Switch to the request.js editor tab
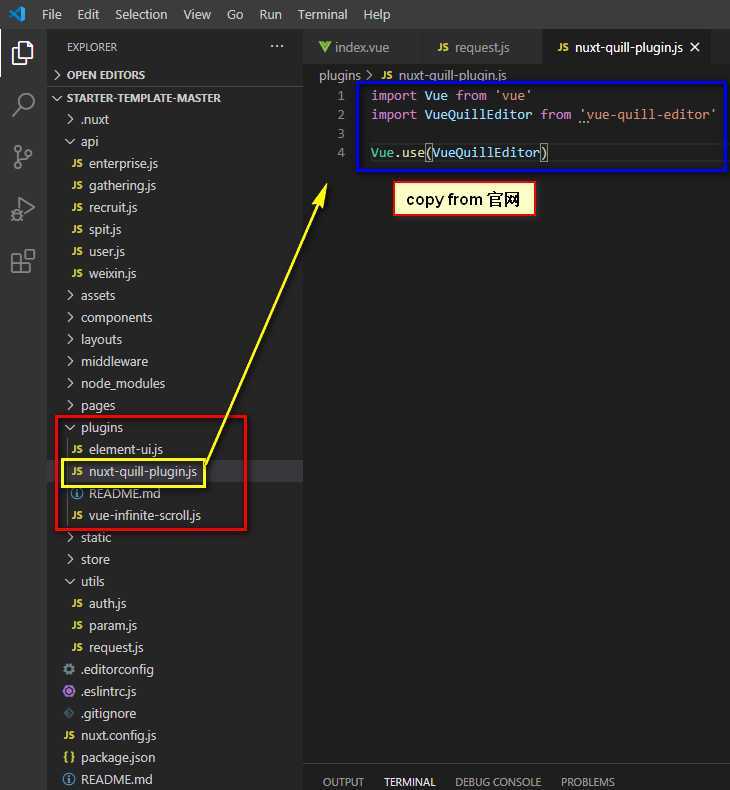 [x=482, y=47]
